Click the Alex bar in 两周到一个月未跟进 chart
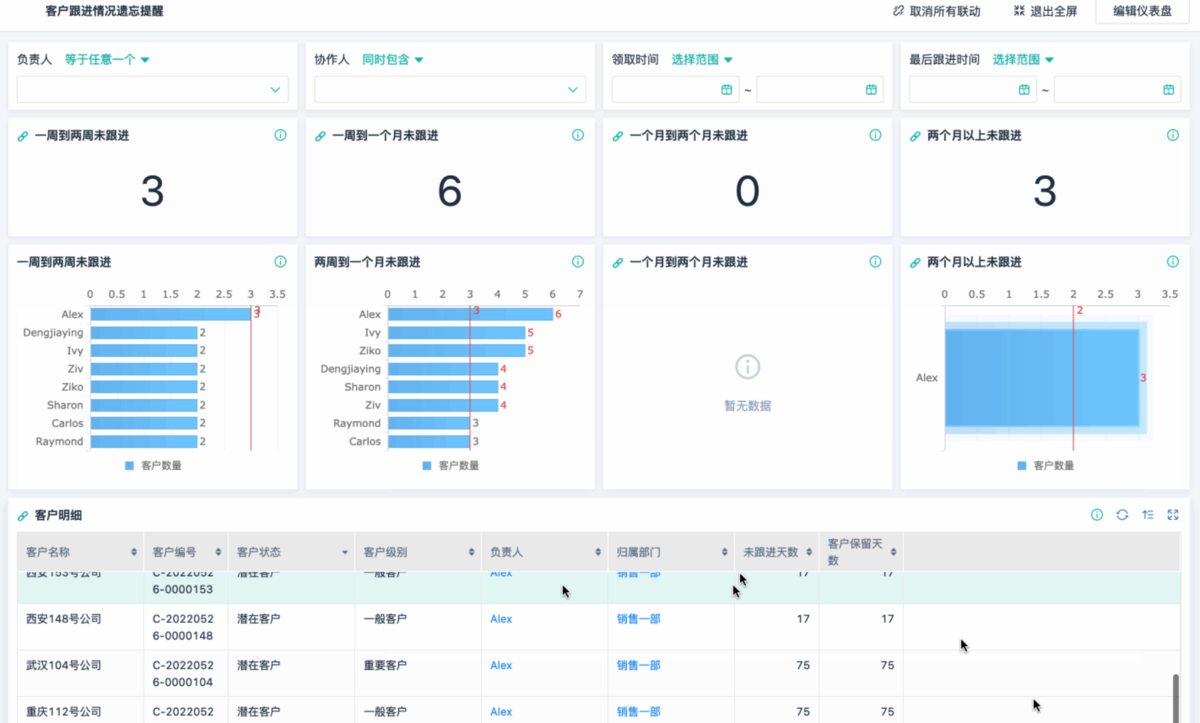The image size is (1200, 723). pos(470,314)
